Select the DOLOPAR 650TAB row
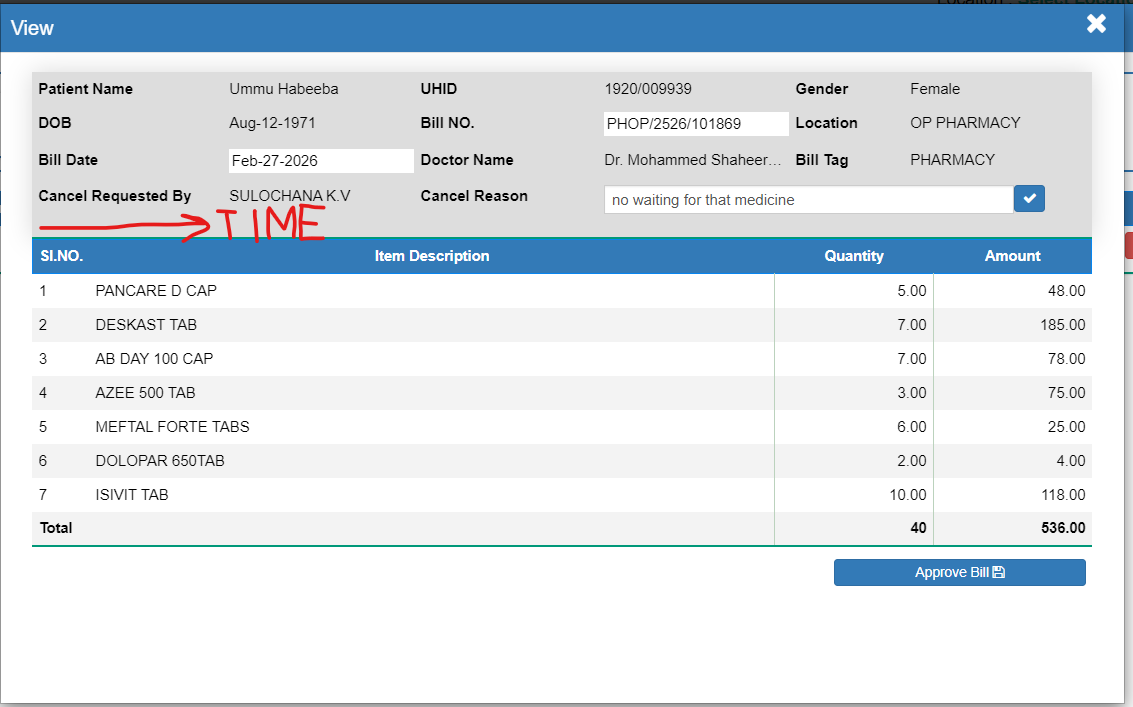Image resolution: width=1133 pixels, height=707 pixels. coord(160,461)
